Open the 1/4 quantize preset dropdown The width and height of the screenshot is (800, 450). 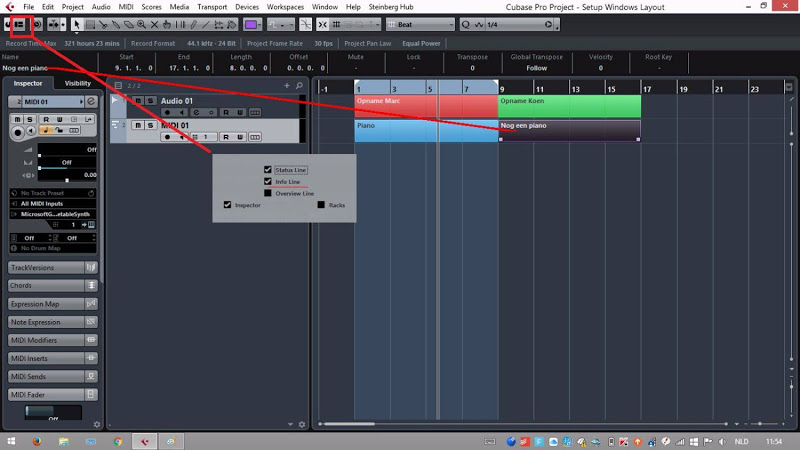coord(519,24)
